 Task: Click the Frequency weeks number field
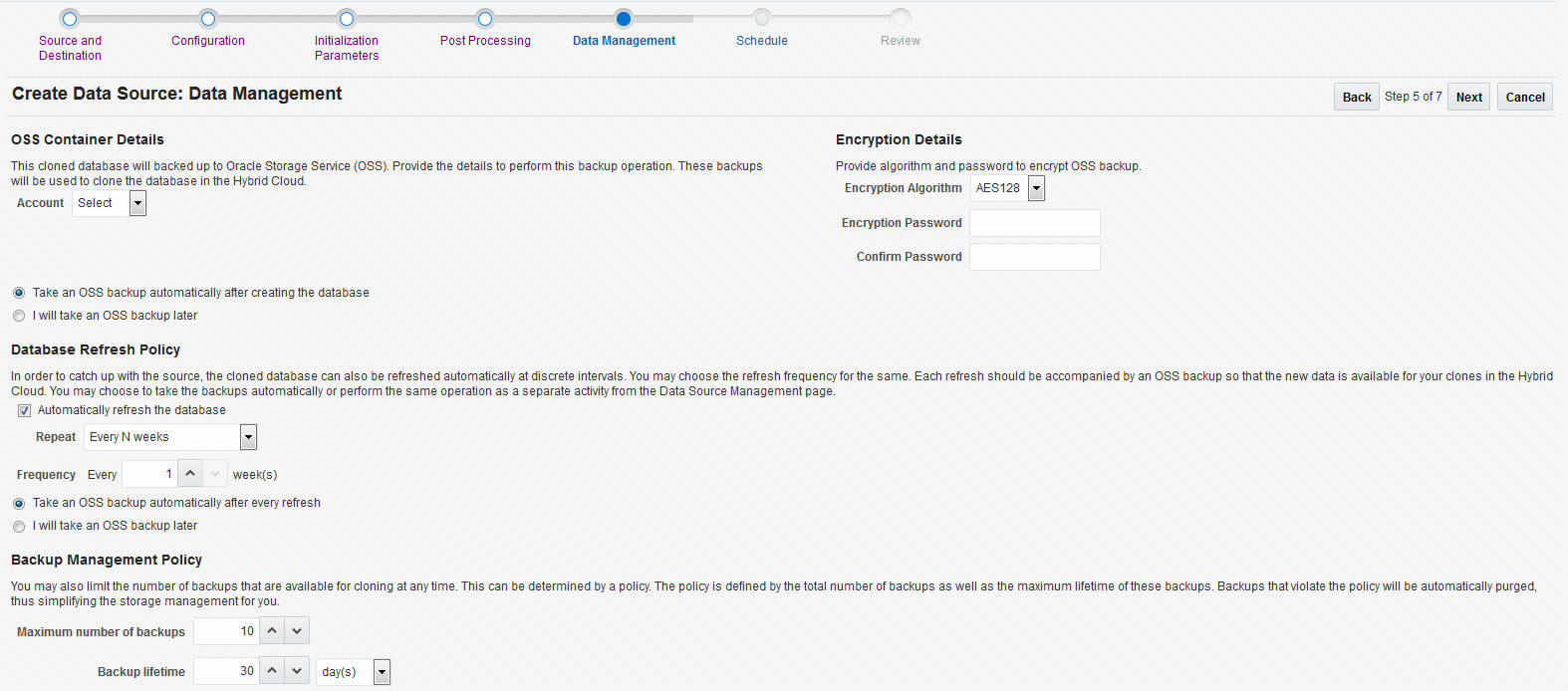148,474
